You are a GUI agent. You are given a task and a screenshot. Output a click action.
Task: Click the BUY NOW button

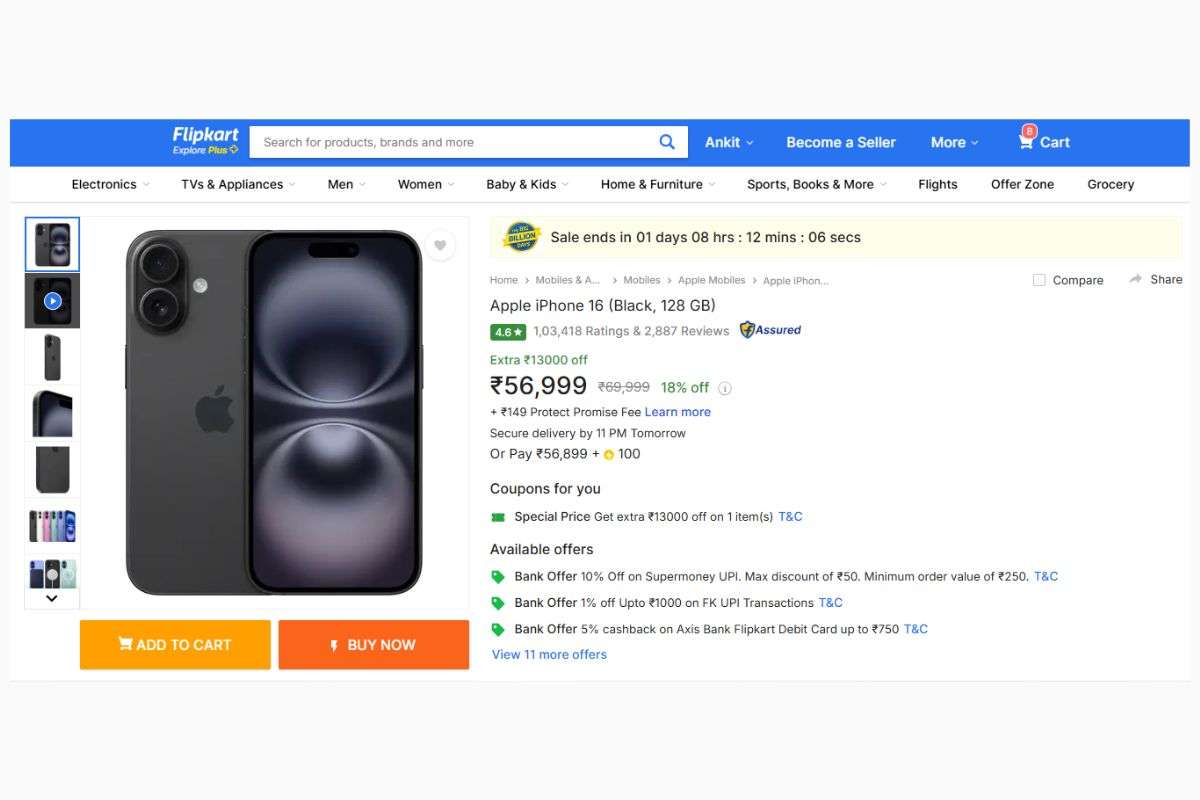(x=373, y=645)
